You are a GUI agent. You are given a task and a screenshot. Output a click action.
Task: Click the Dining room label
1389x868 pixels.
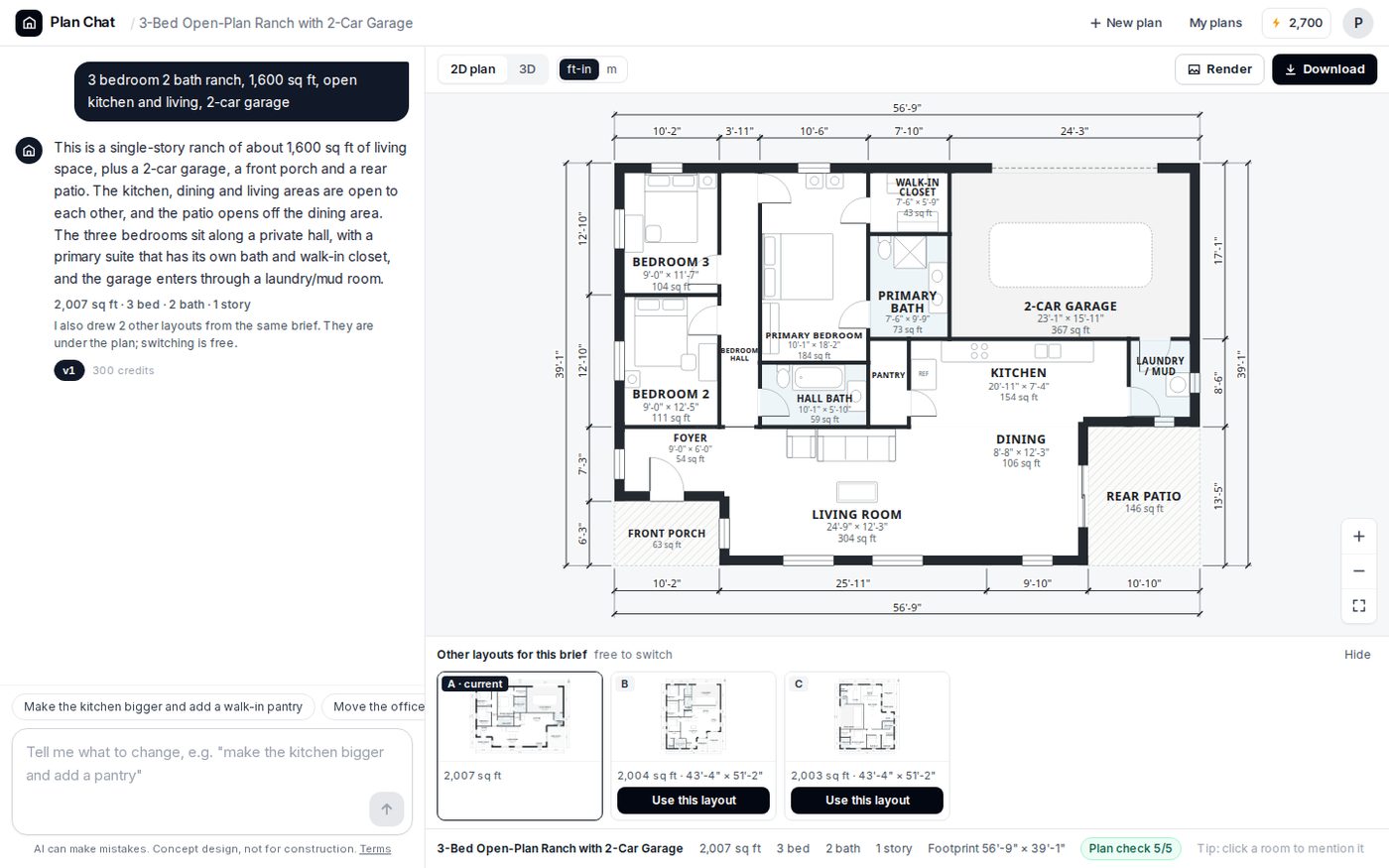(1021, 439)
